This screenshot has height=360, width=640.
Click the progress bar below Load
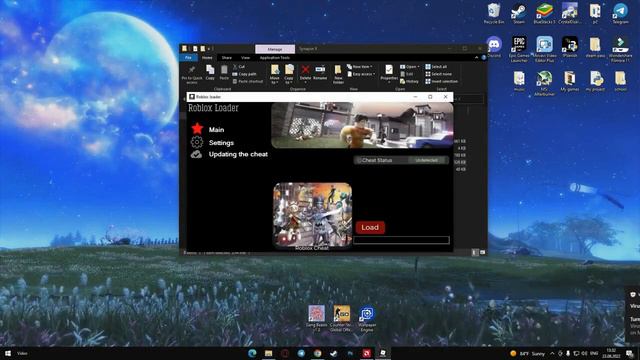[x=402, y=240]
